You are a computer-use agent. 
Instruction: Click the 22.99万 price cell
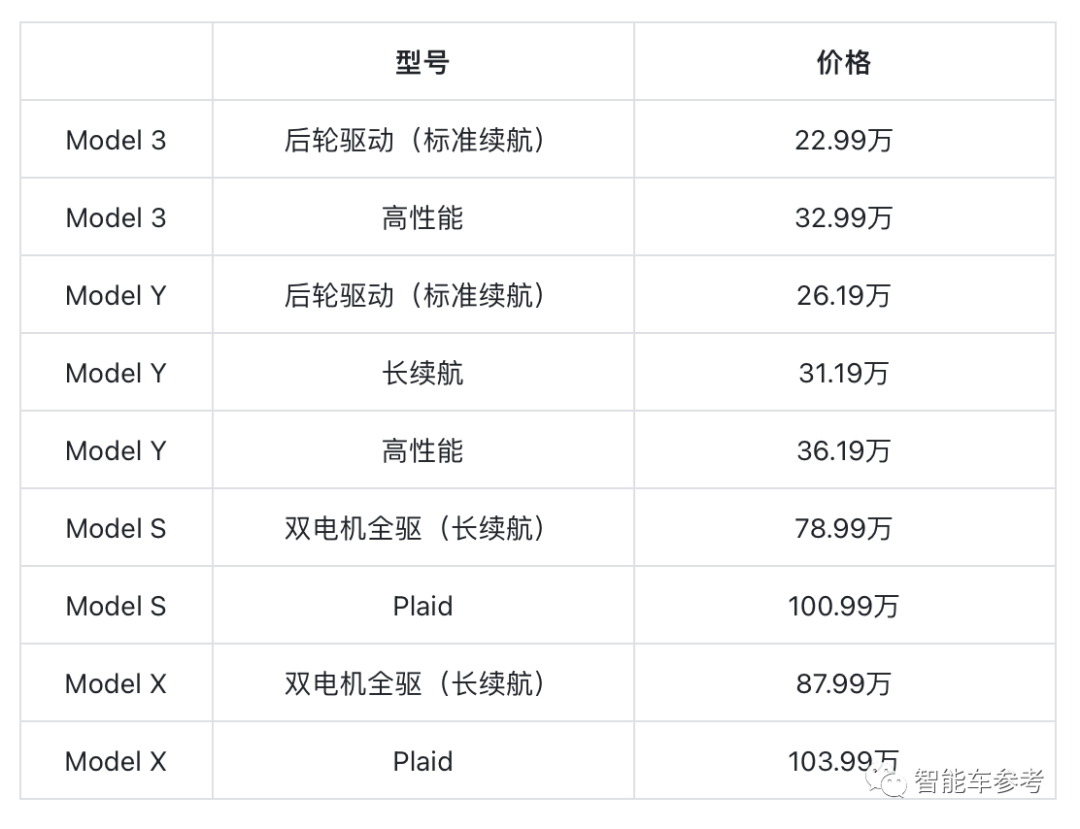pyautogui.click(x=844, y=140)
